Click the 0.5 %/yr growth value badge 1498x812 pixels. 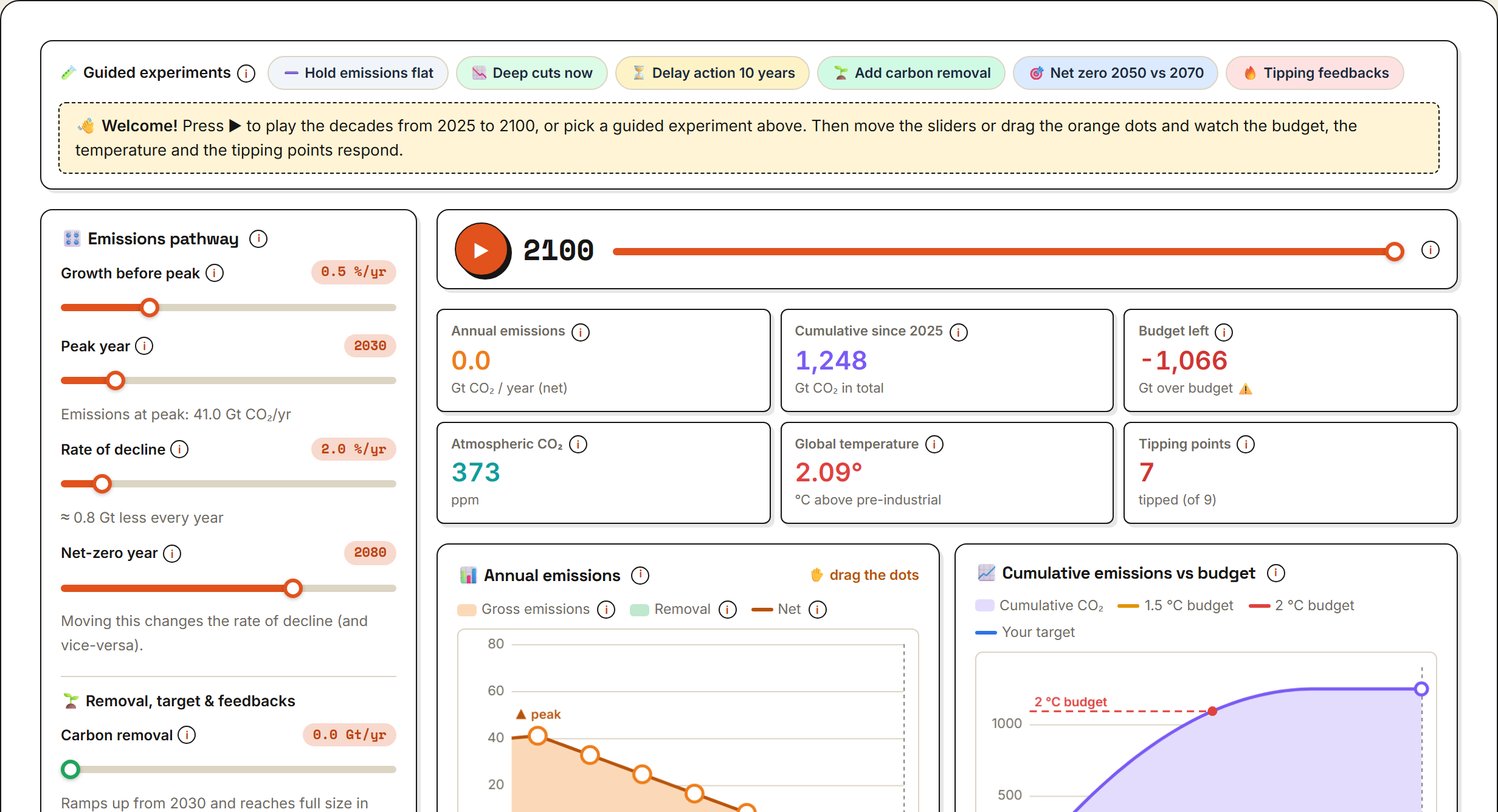[354, 272]
